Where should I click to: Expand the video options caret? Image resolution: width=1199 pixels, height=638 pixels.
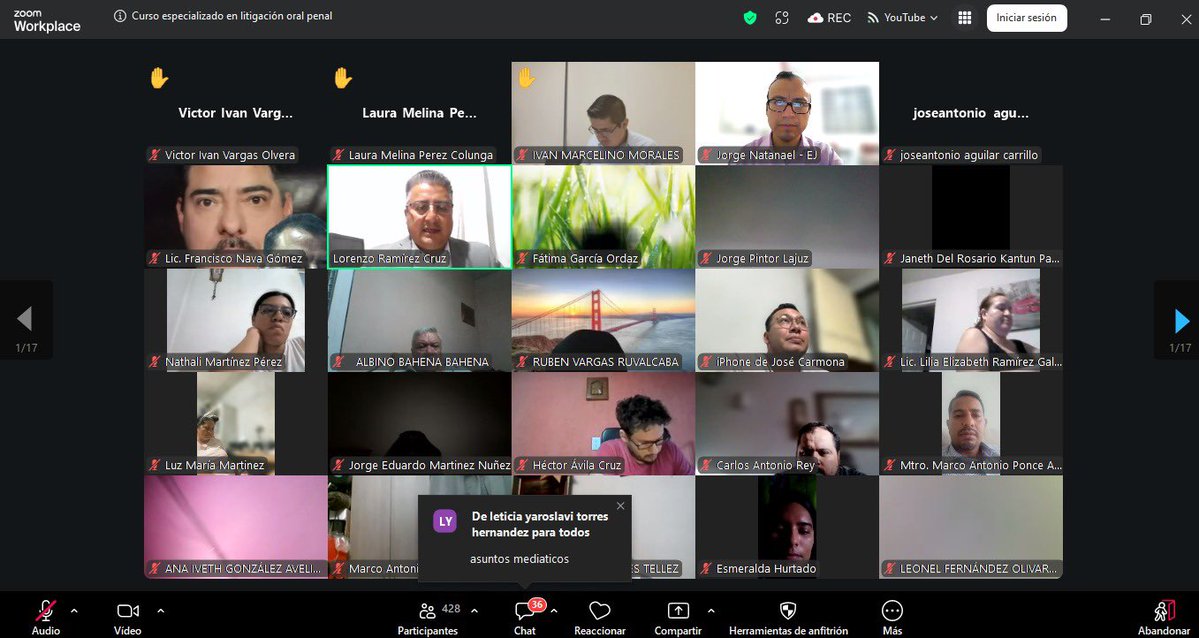coord(161,610)
